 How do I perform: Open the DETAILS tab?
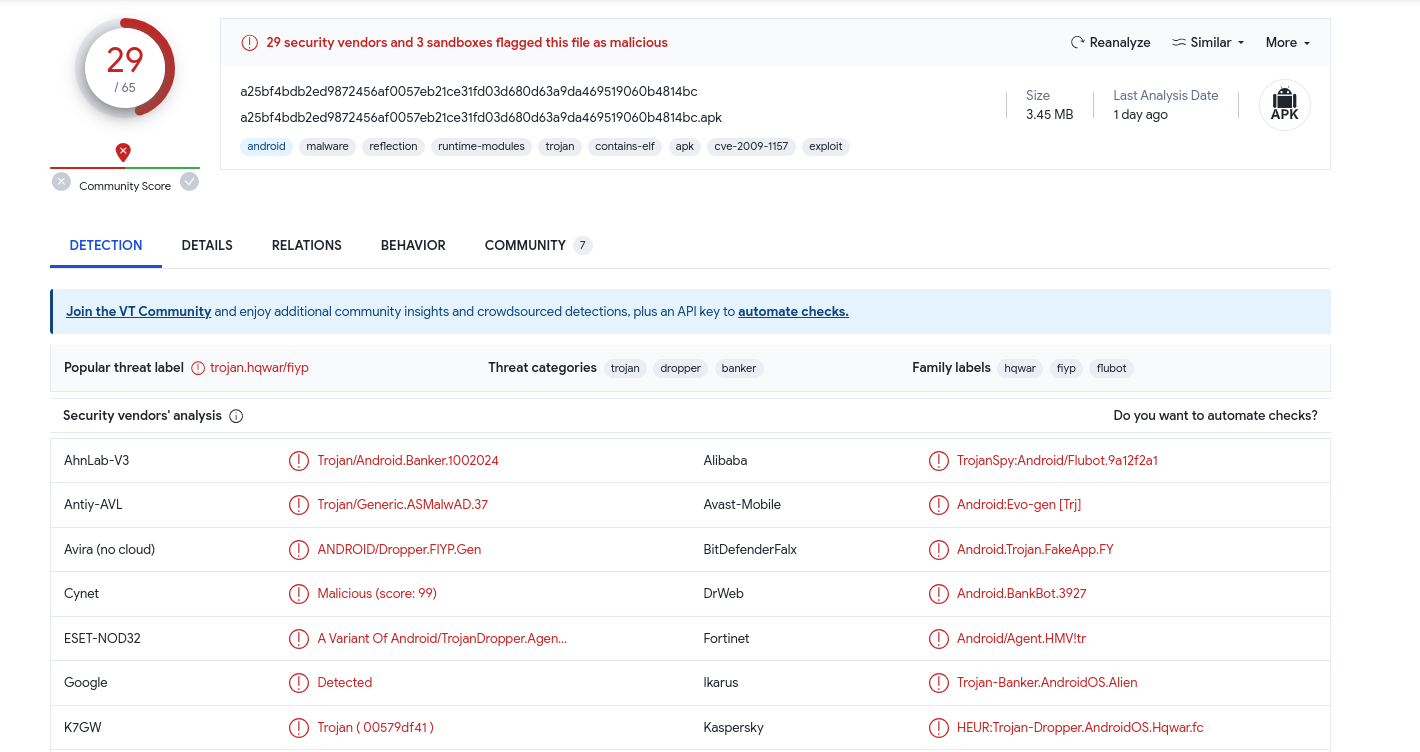207,245
